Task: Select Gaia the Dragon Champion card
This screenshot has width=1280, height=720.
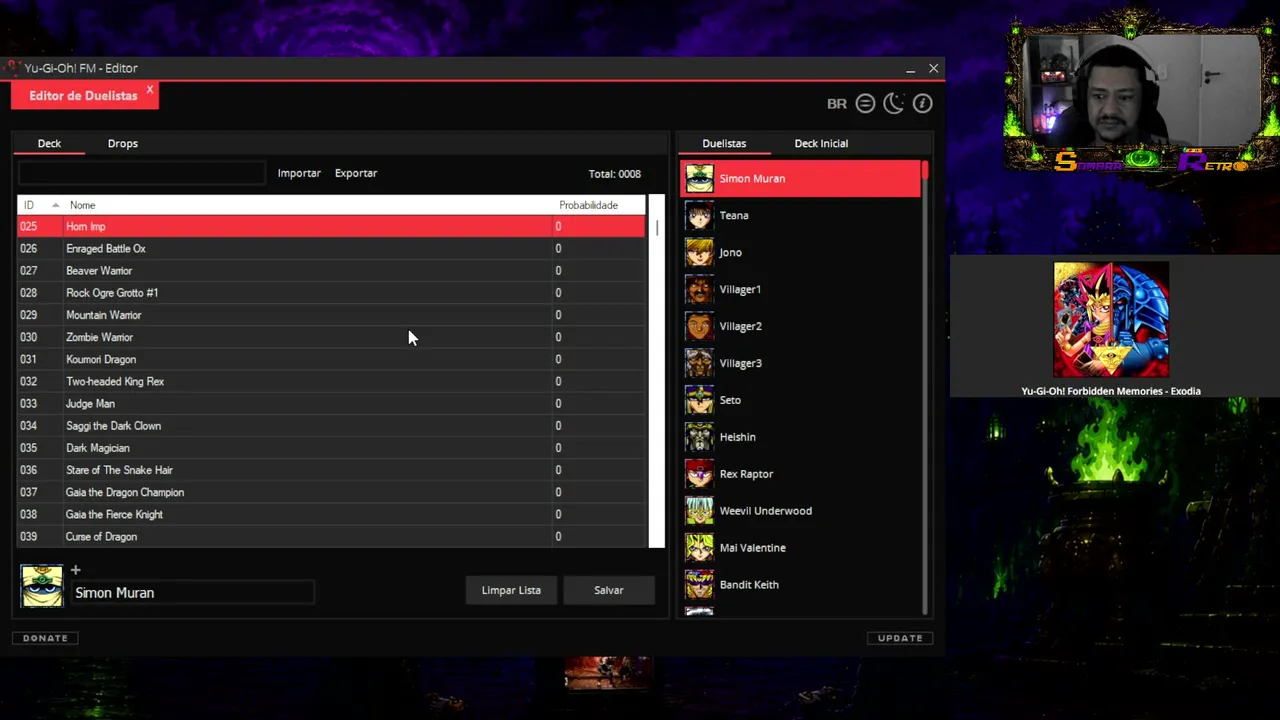Action: coord(331,492)
